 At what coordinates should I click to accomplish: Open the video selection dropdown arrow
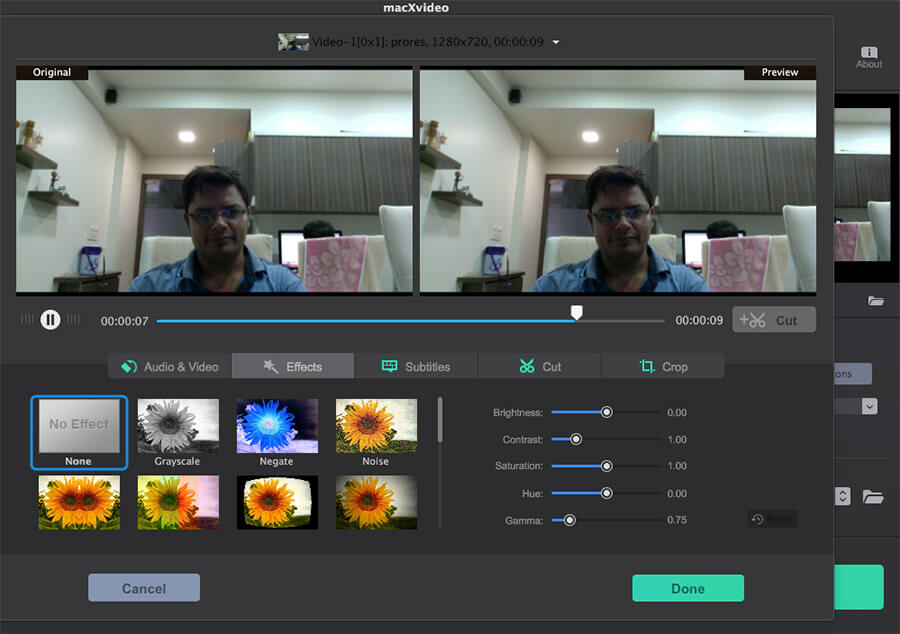pyautogui.click(x=556, y=42)
